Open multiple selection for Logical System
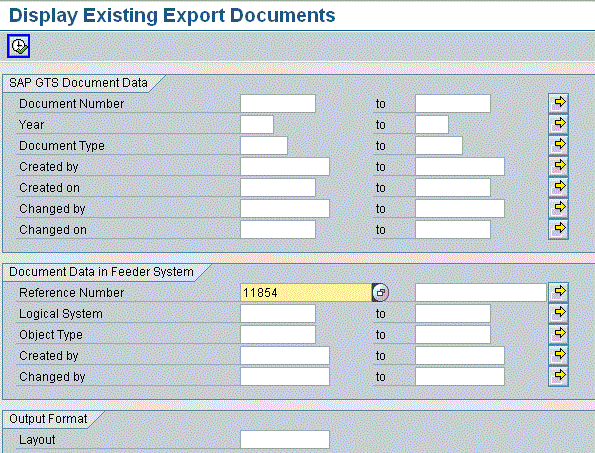The width and height of the screenshot is (595, 453). click(x=558, y=313)
